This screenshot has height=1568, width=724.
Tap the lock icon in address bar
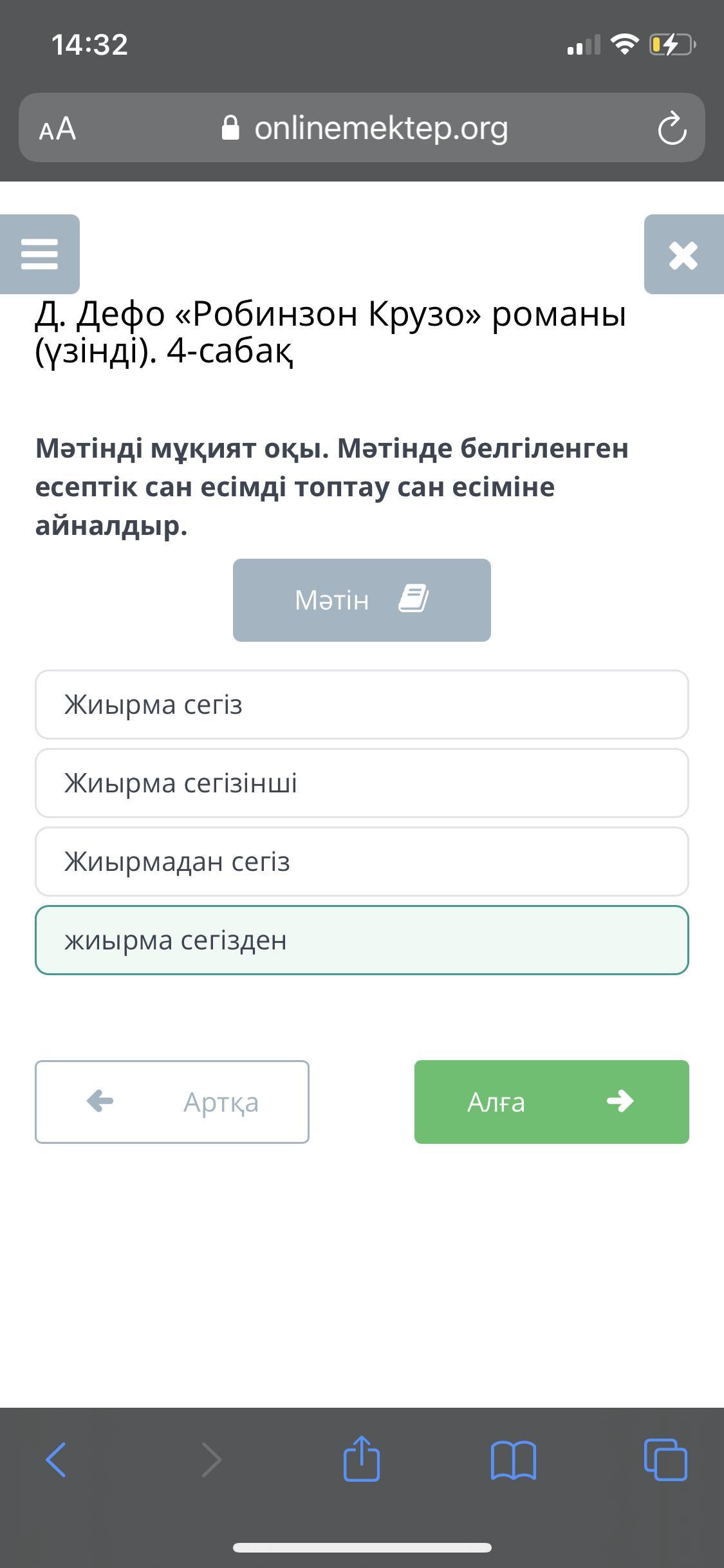click(230, 128)
